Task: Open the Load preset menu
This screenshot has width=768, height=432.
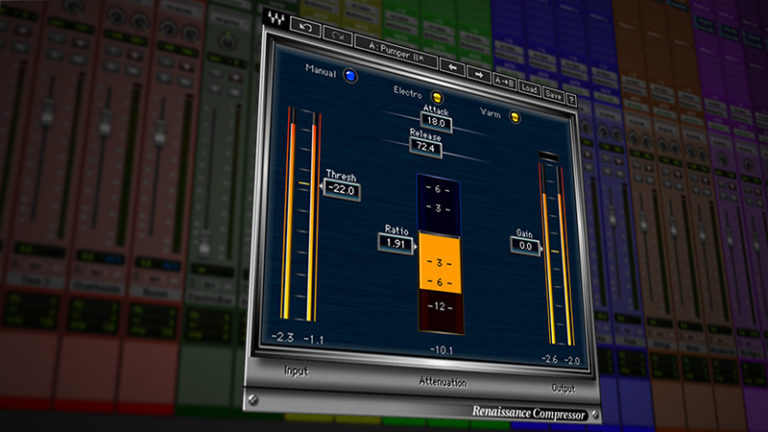Action: 530,88
